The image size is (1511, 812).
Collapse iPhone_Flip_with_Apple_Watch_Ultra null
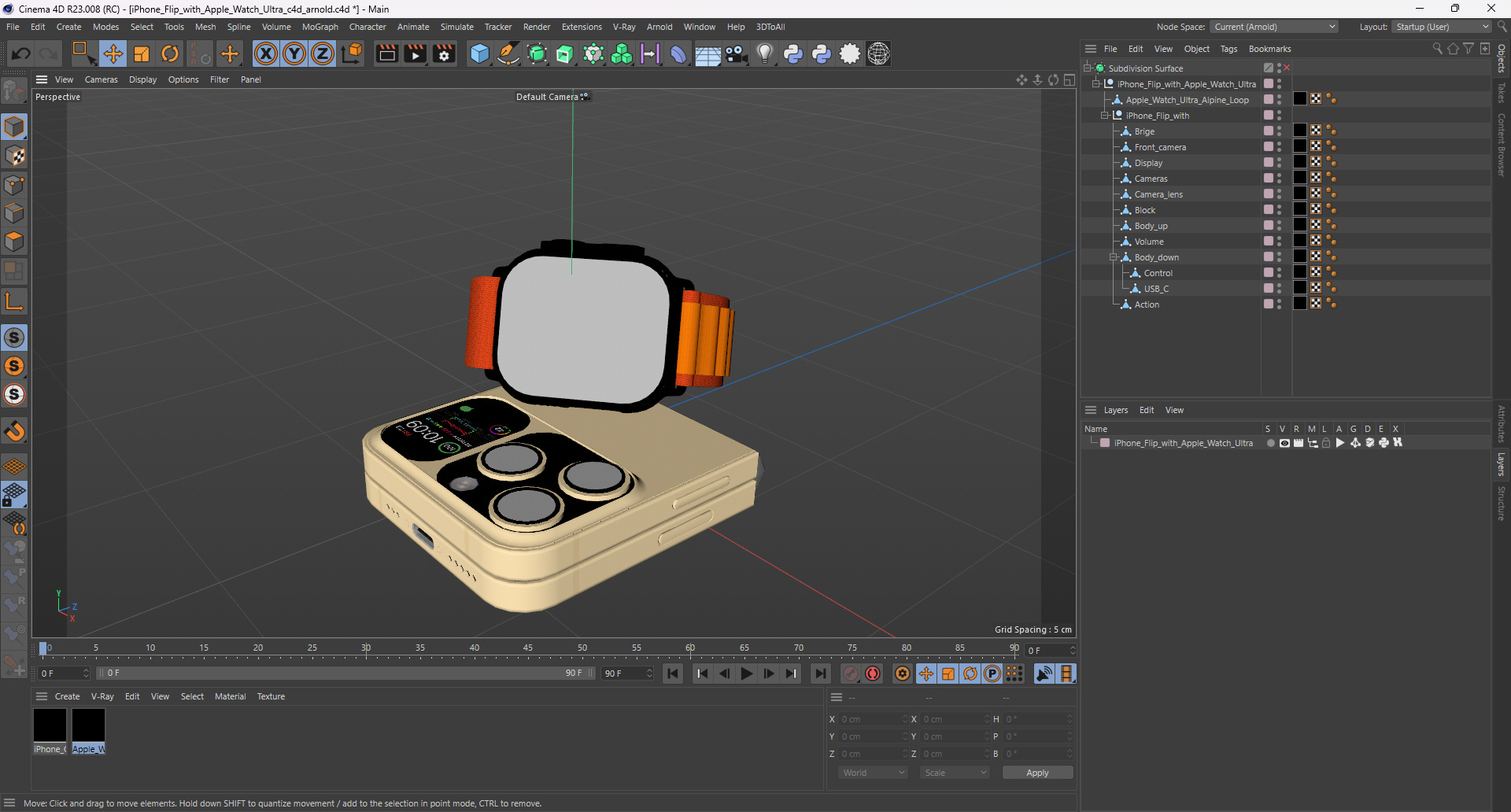point(1096,84)
